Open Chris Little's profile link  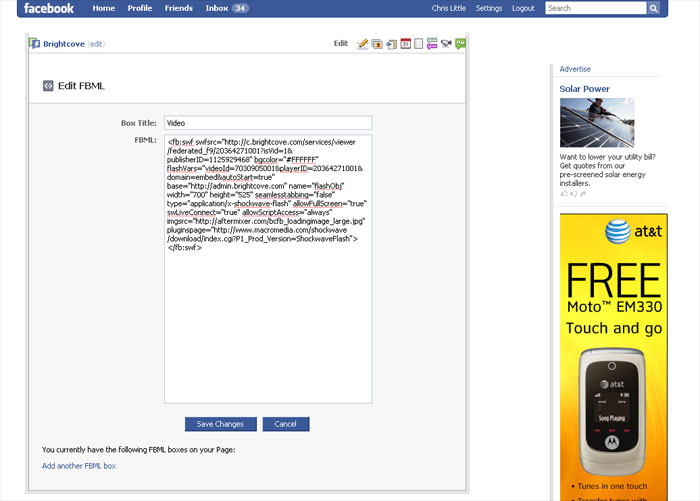coord(449,8)
